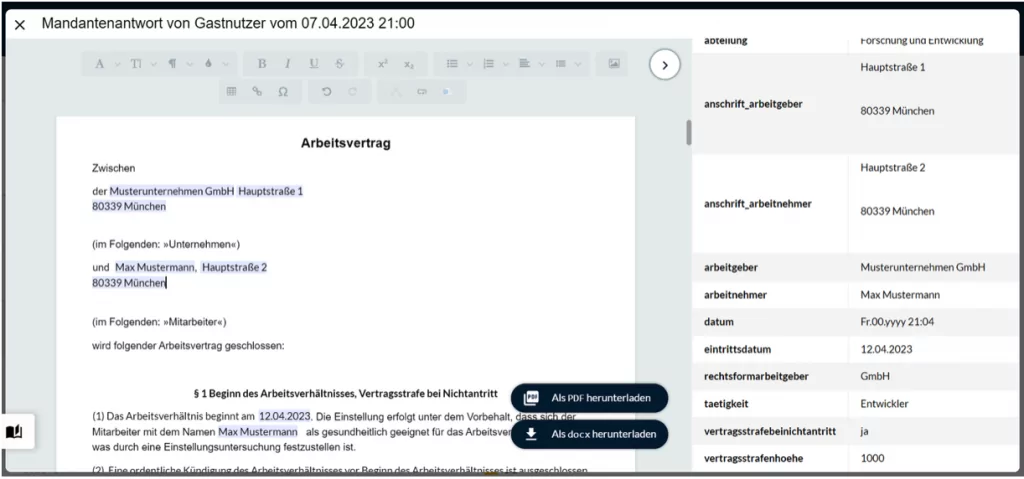This screenshot has height=479, width=1024.
Task: Open the font size dropdown
Action: click(142, 64)
